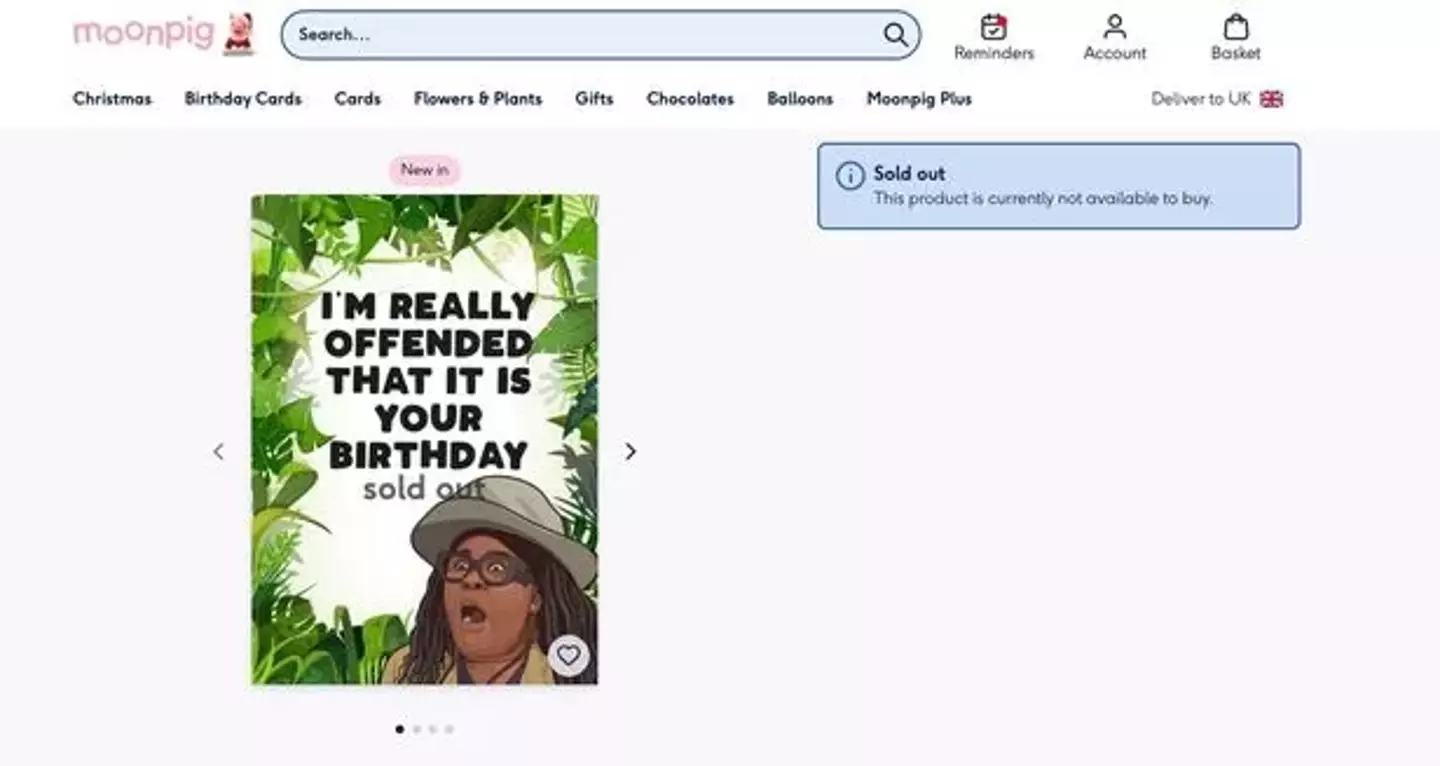Open the shopping Basket icon

click(1236, 27)
